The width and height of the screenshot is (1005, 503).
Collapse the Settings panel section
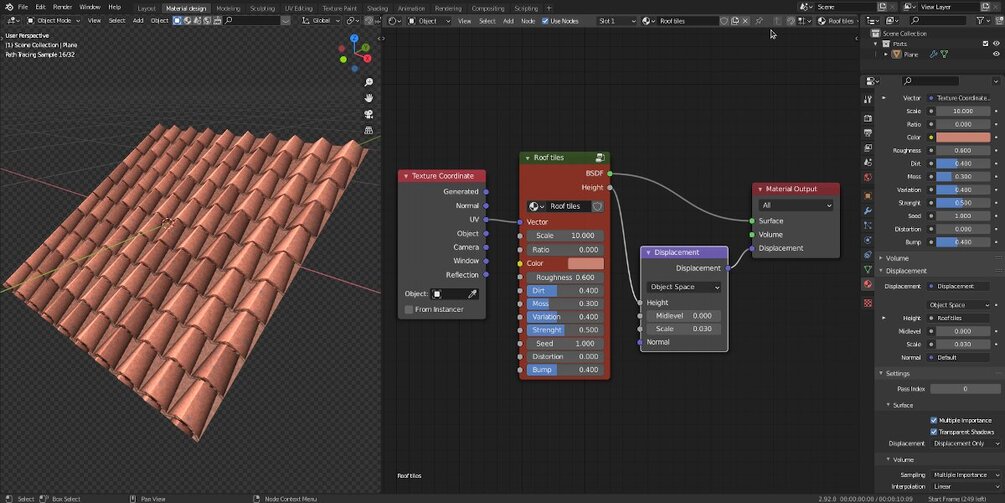pos(897,374)
